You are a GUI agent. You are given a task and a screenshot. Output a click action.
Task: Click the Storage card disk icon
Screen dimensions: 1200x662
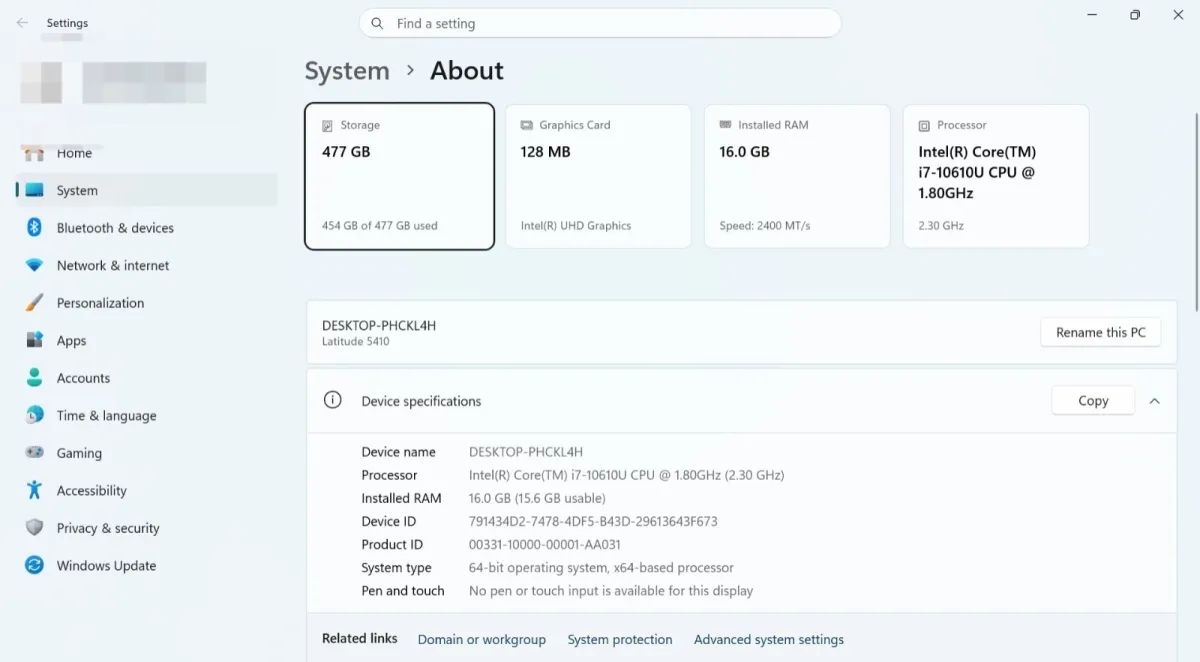tap(327, 126)
